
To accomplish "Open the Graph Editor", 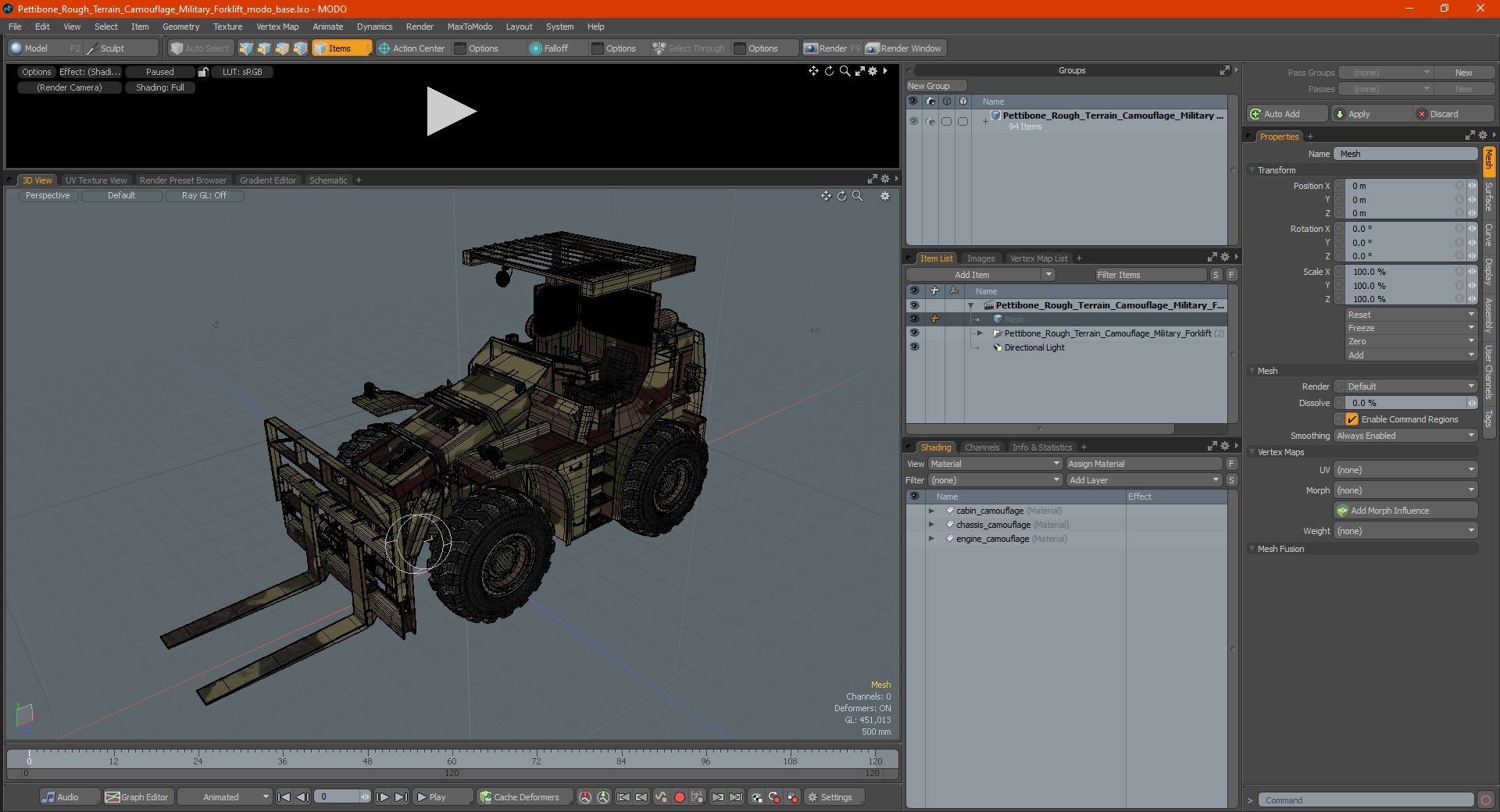I will [137, 797].
